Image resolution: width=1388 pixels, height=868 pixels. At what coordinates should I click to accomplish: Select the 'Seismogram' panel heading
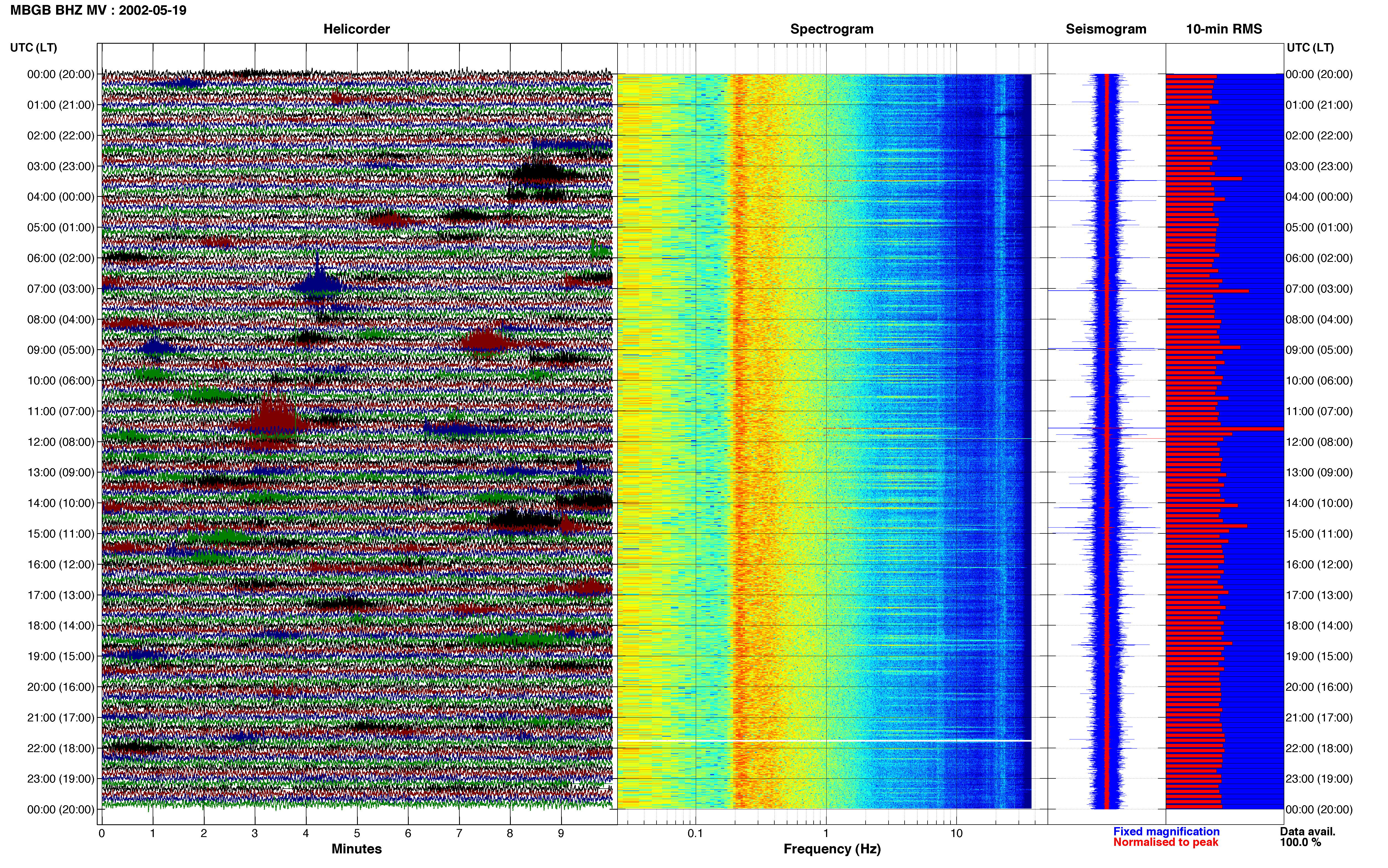[x=1106, y=29]
